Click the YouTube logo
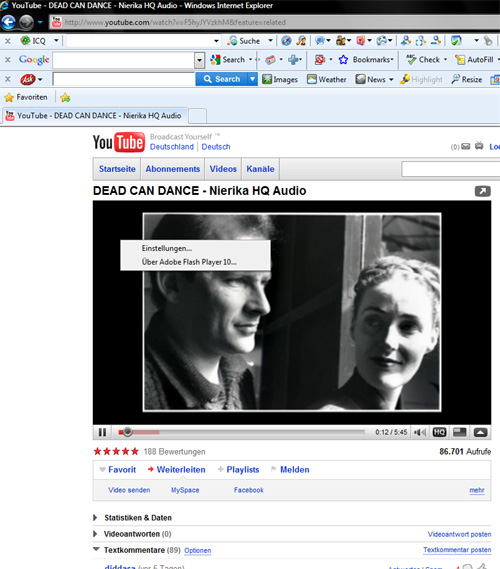 click(x=119, y=142)
